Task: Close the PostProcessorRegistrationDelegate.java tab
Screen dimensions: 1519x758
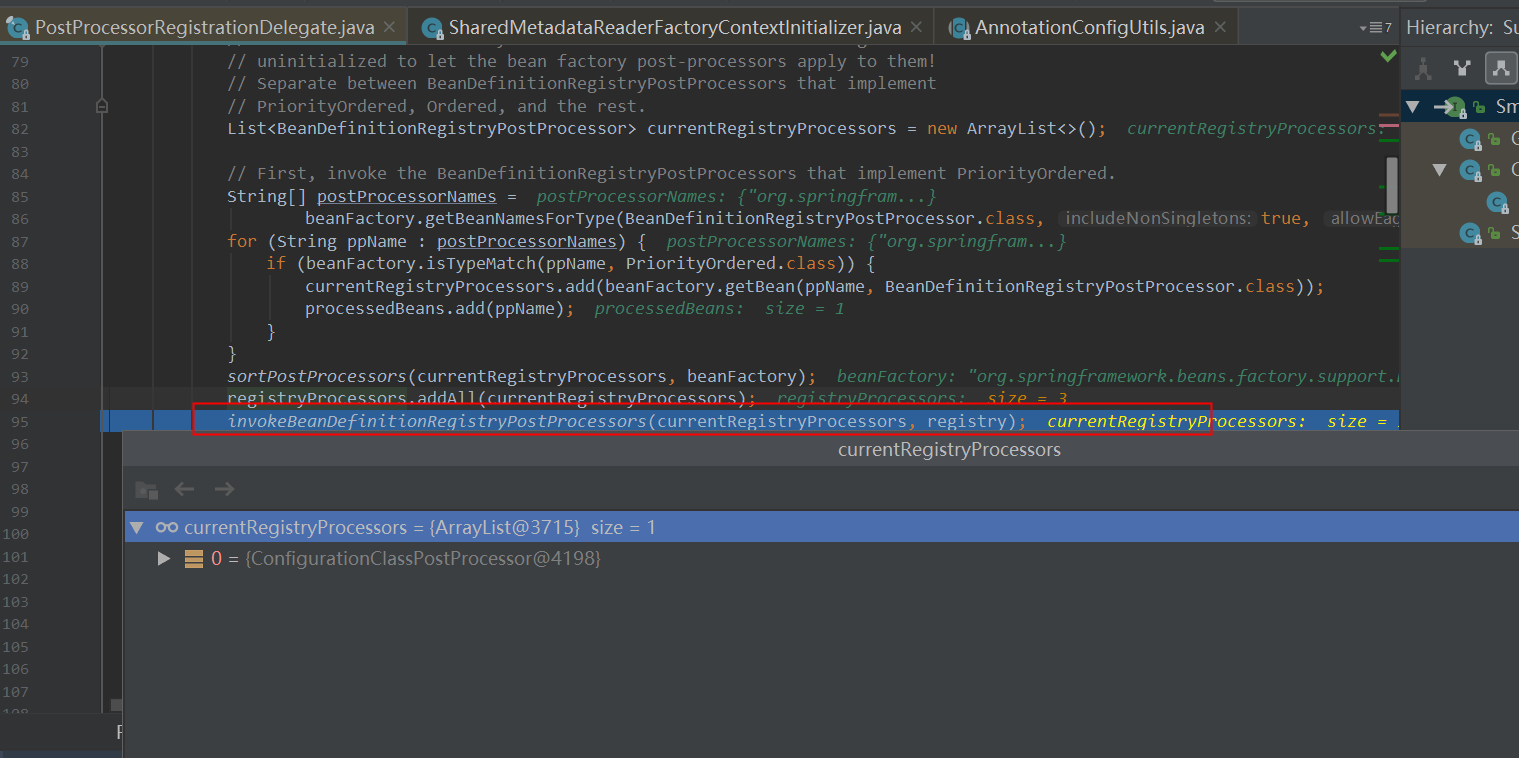Action: click(x=391, y=27)
